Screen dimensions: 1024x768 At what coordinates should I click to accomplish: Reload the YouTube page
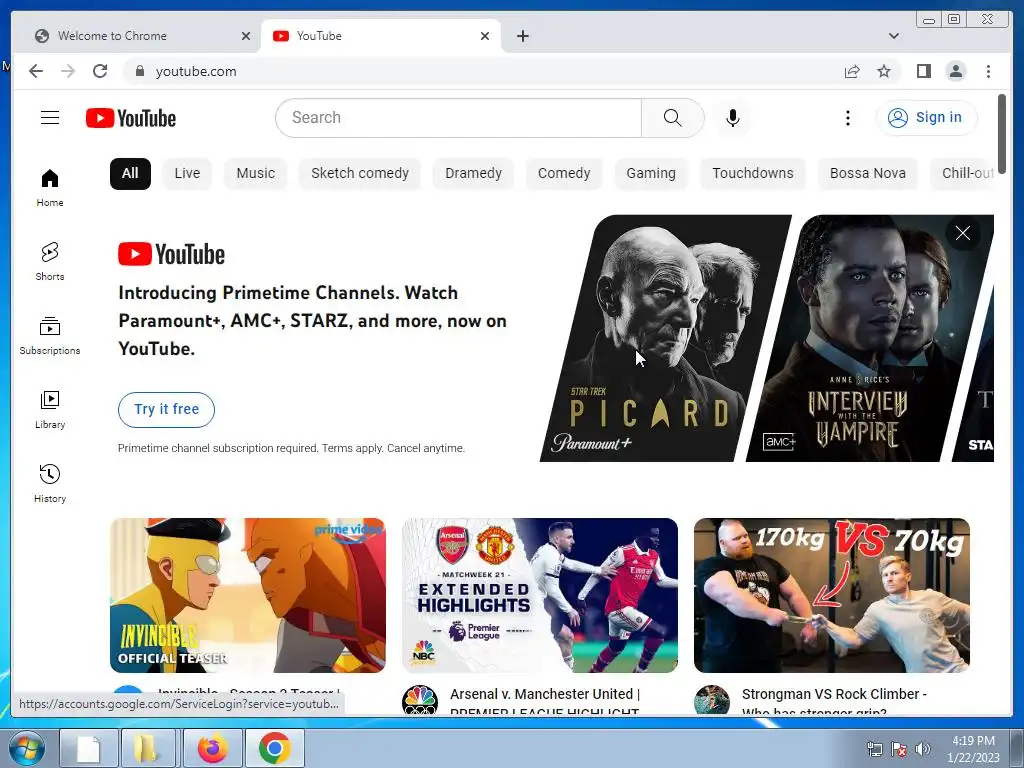click(100, 71)
